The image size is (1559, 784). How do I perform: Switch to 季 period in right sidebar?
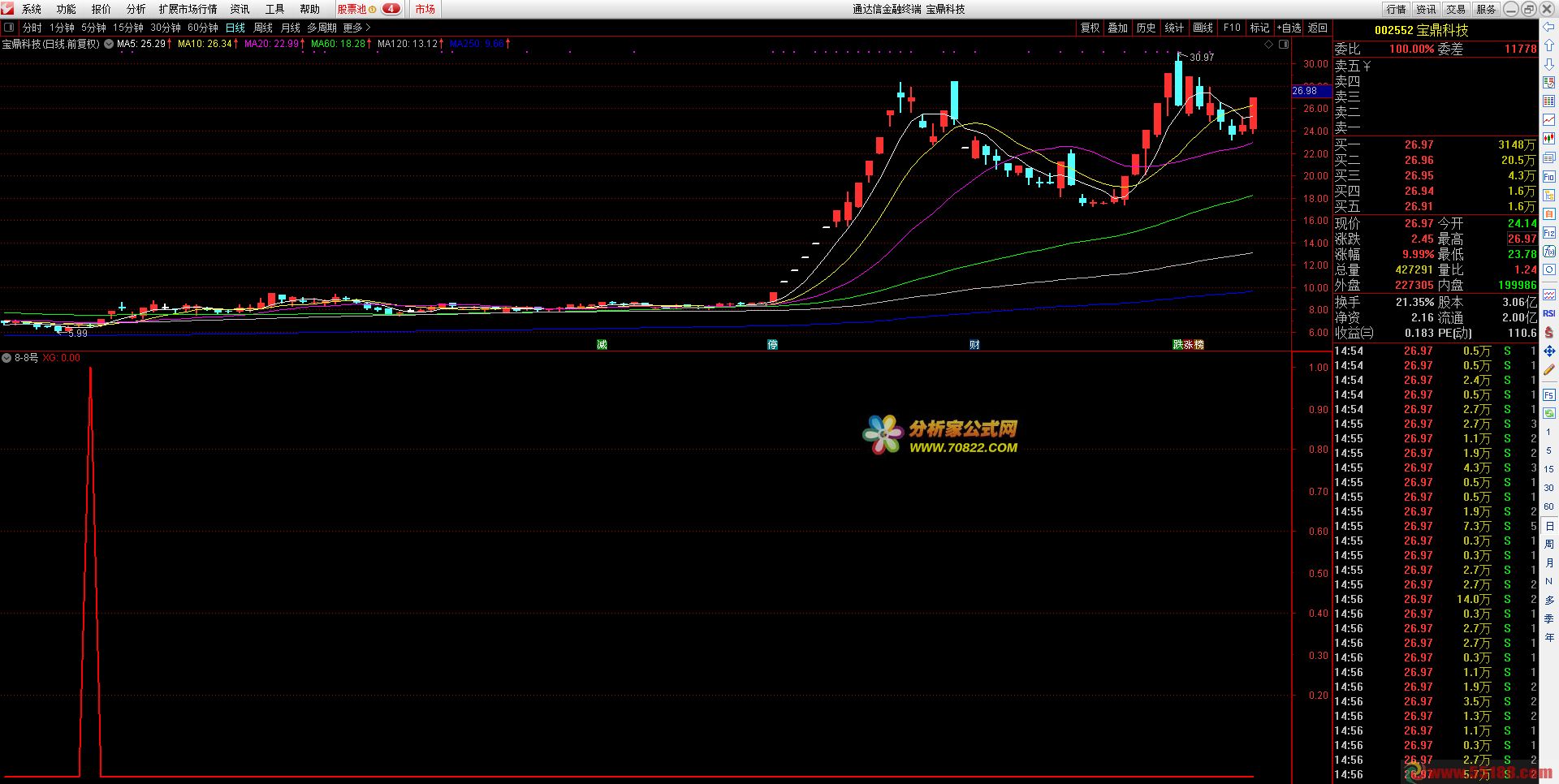point(1548,618)
